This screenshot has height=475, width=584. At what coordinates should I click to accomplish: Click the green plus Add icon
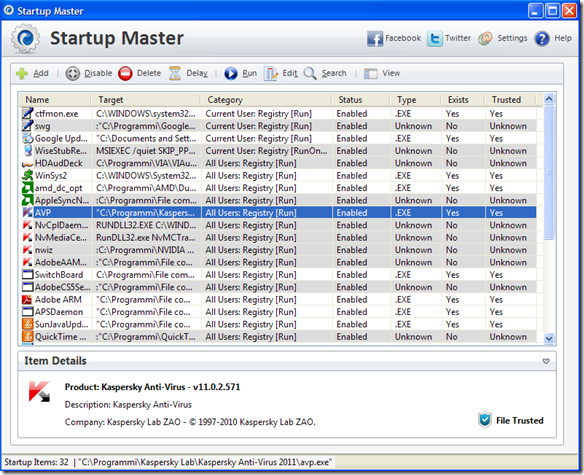click(22, 73)
